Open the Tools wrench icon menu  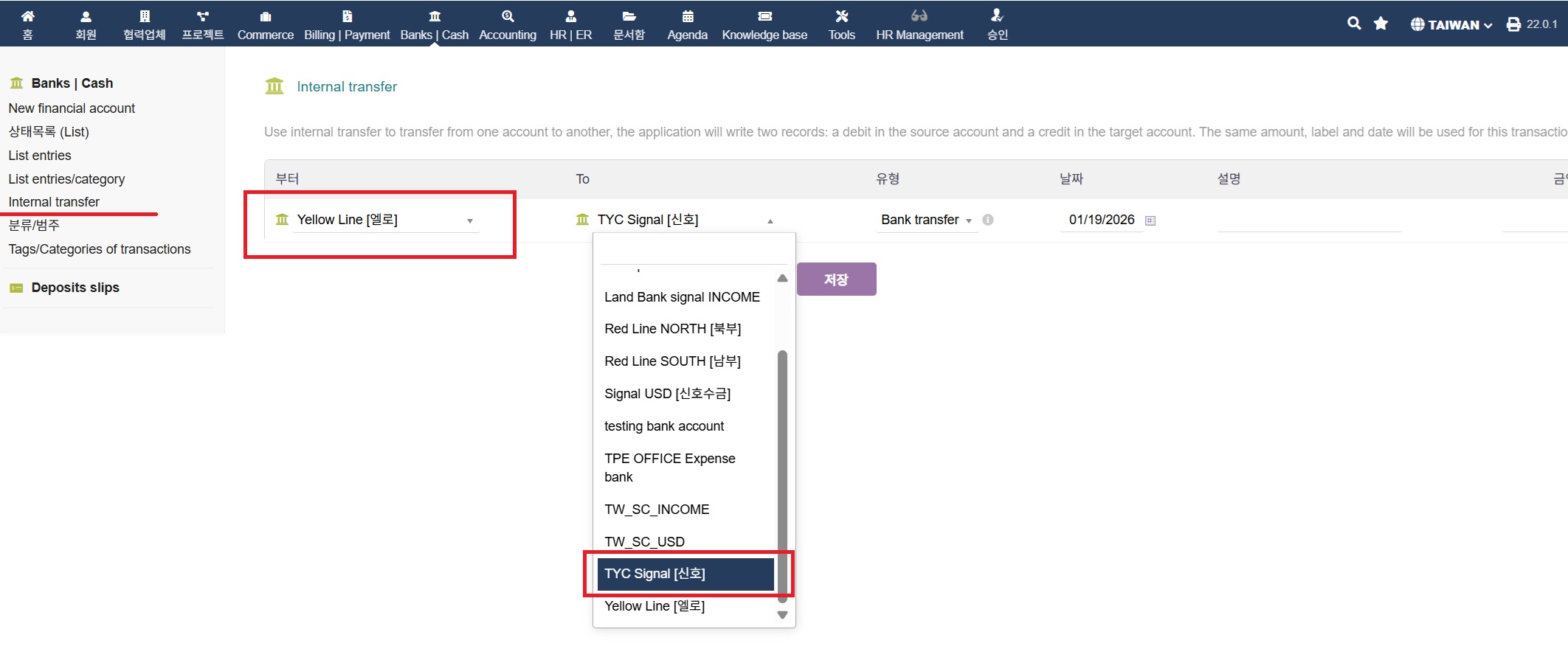[841, 16]
